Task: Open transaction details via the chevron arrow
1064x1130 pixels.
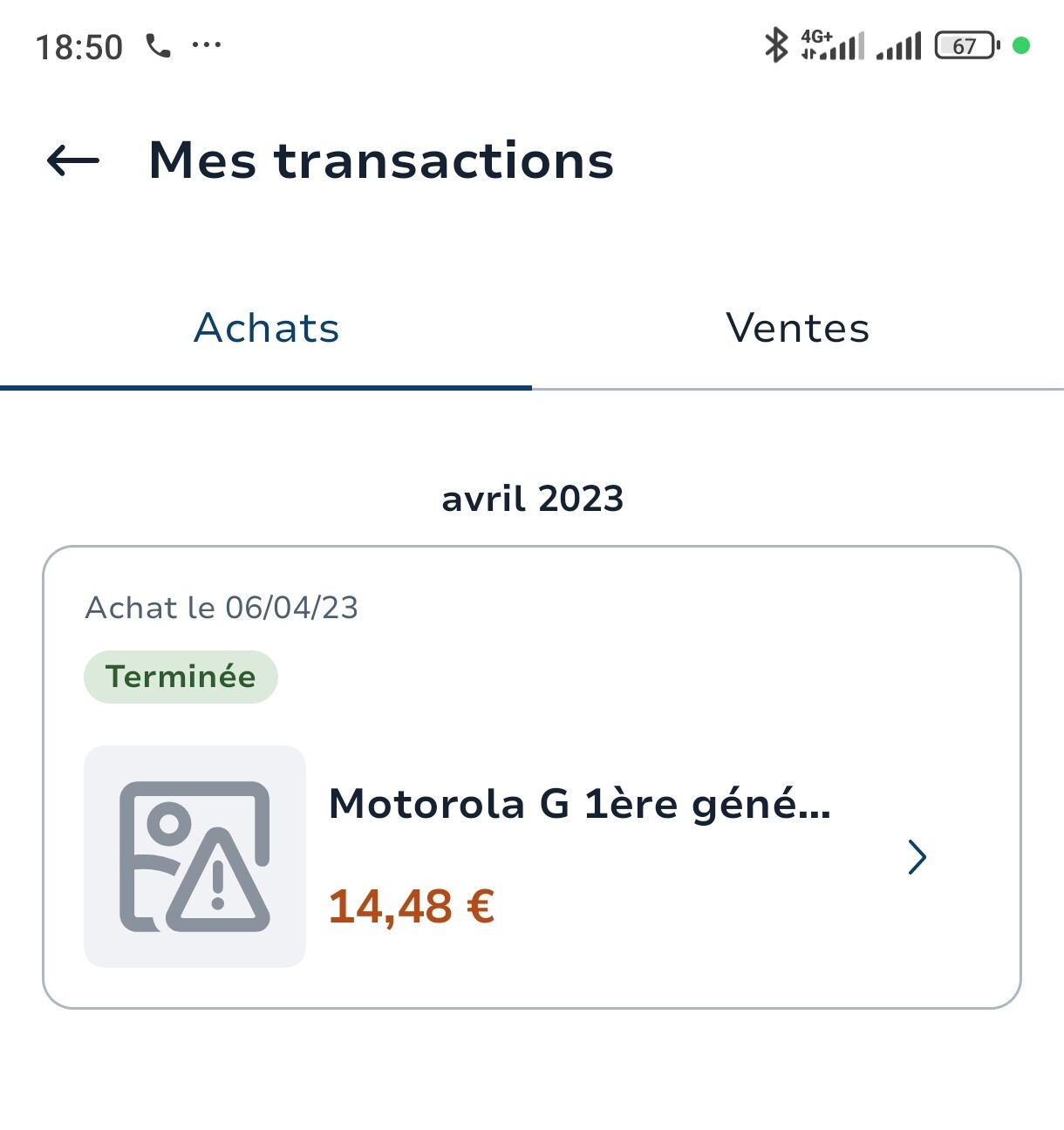Action: pyautogui.click(x=917, y=857)
